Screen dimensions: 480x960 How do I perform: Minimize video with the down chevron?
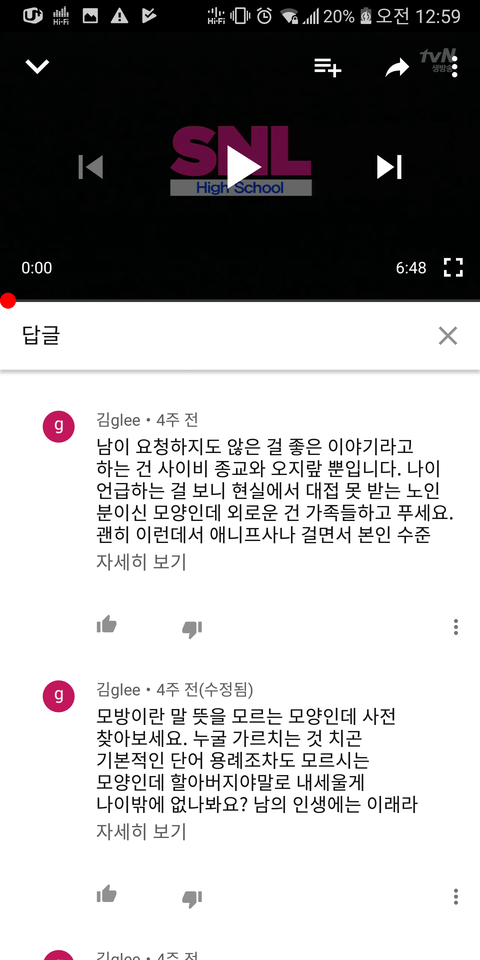[37, 66]
